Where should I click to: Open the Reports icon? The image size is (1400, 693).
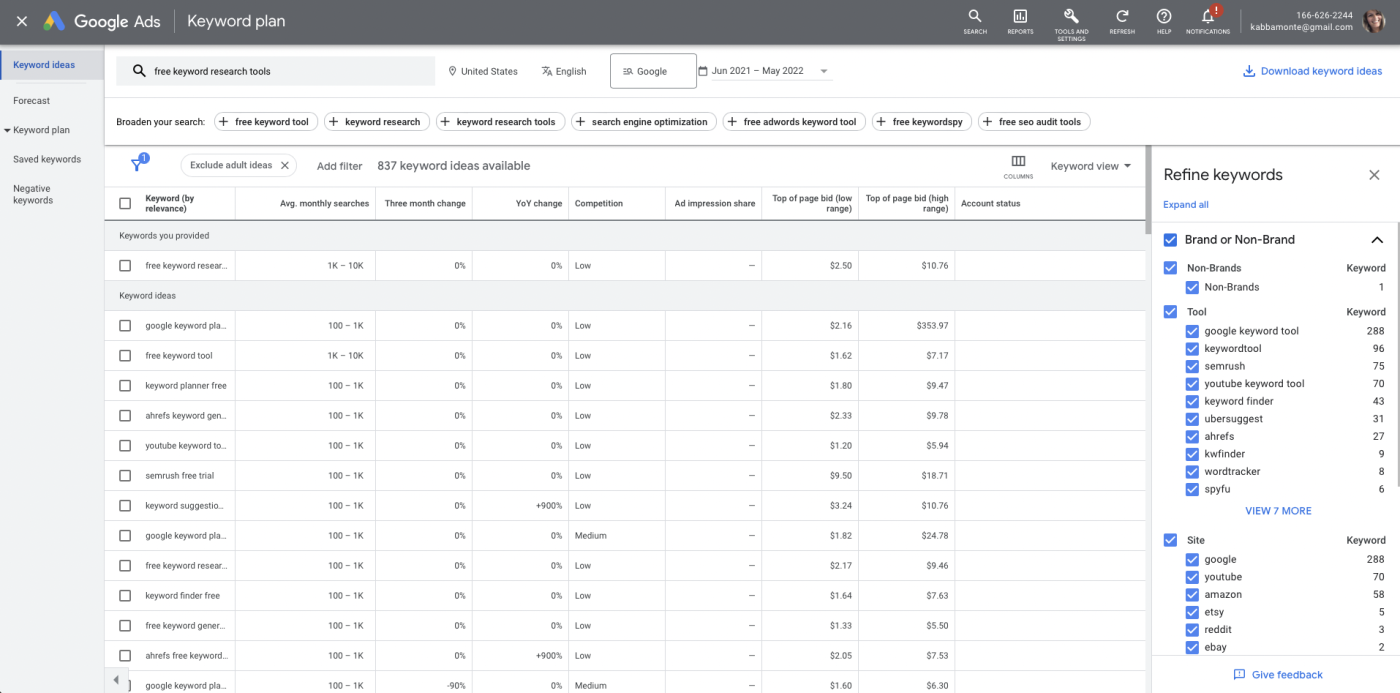coord(1020,19)
